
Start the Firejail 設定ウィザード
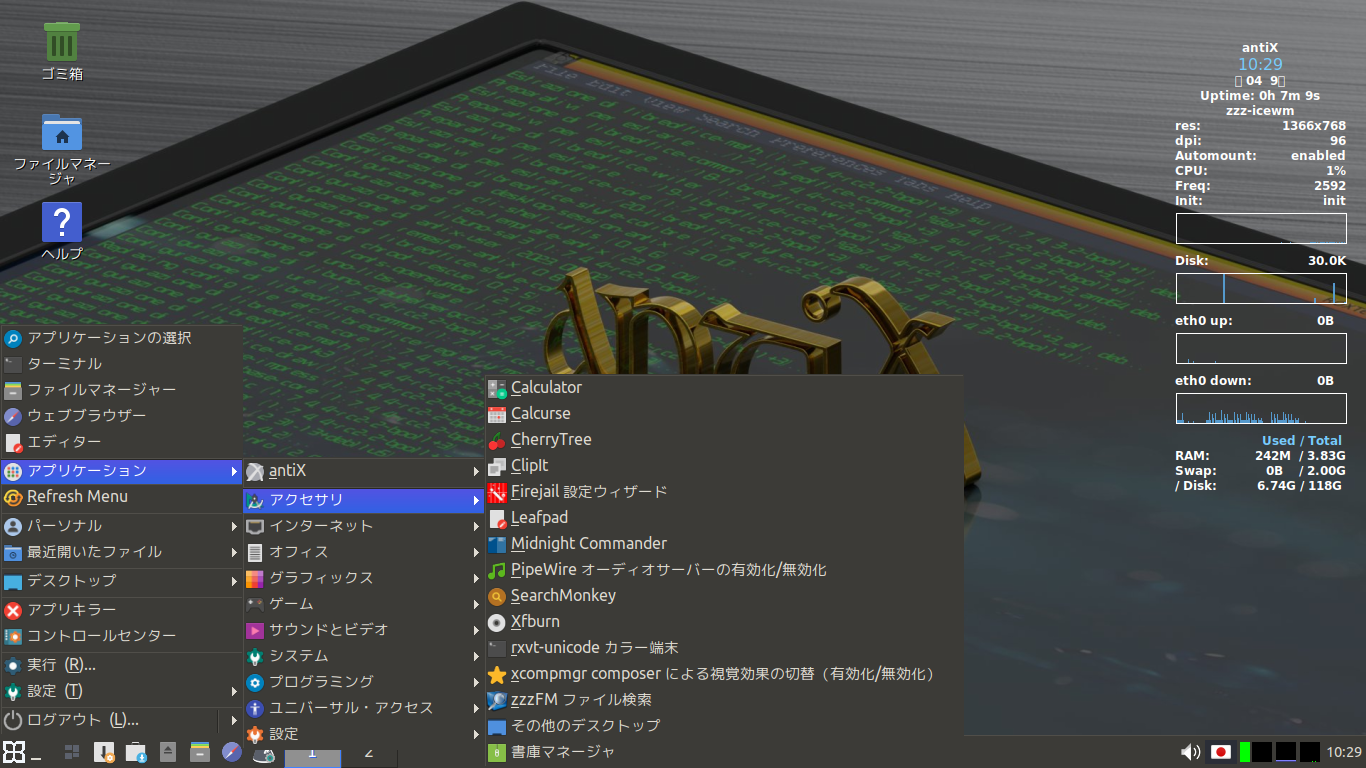724,492
